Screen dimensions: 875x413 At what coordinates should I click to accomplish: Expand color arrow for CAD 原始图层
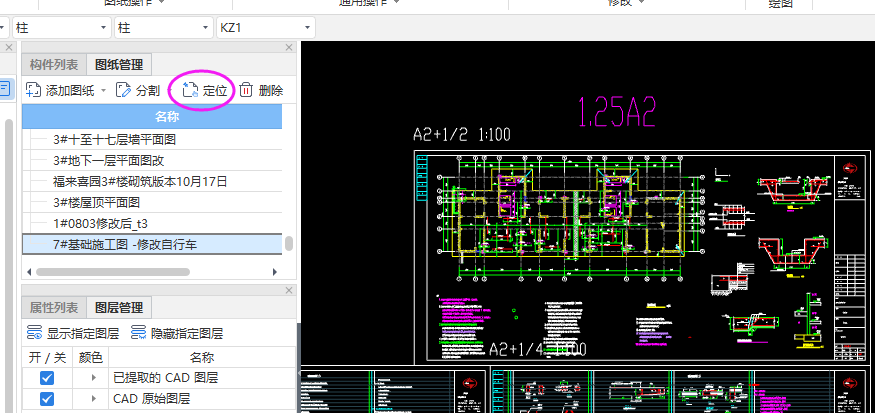pos(94,398)
